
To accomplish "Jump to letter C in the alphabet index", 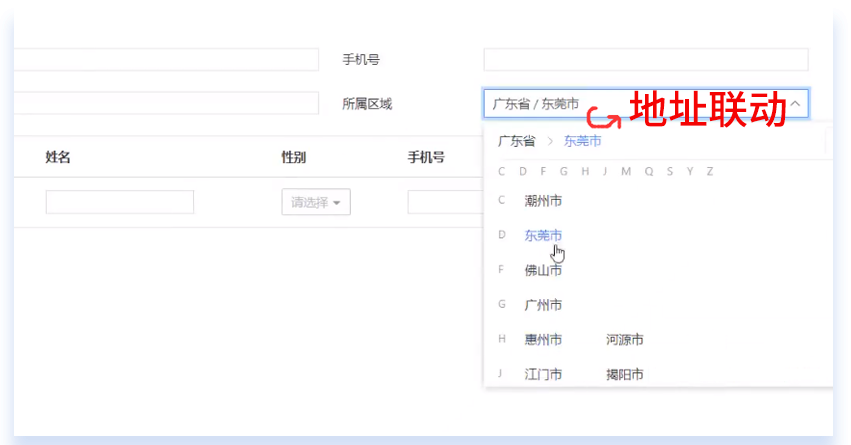I will [x=501, y=171].
